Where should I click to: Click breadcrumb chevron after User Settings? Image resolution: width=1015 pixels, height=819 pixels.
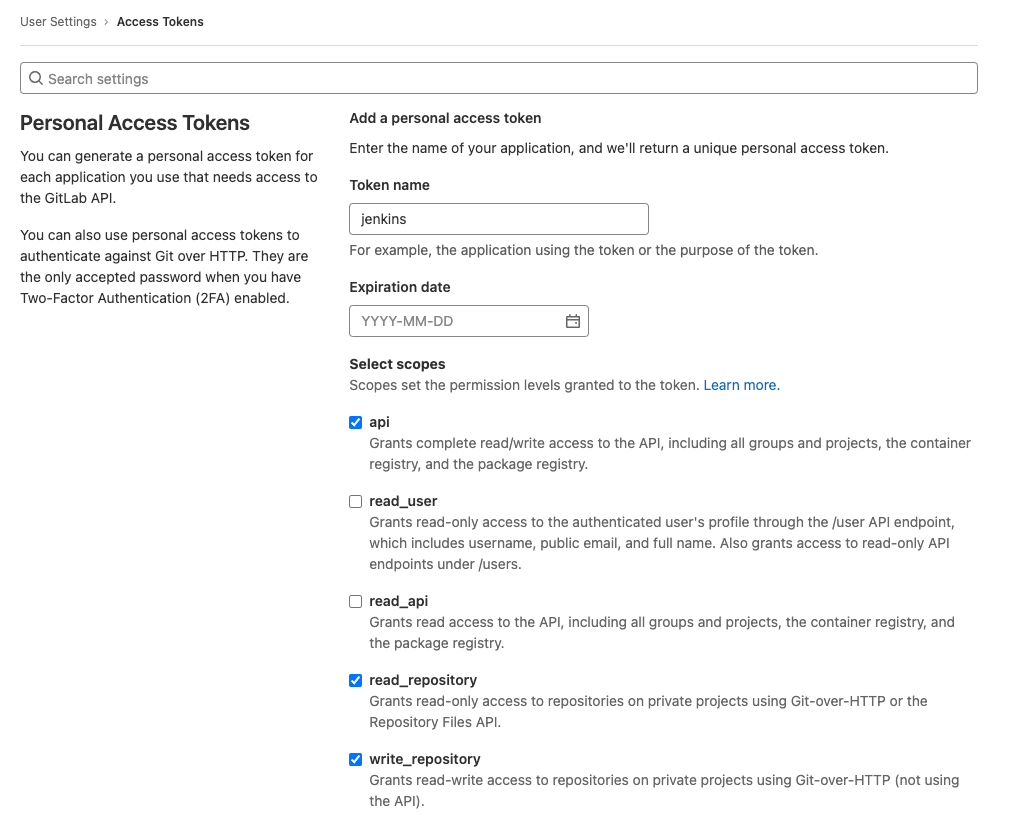pyautogui.click(x=107, y=22)
